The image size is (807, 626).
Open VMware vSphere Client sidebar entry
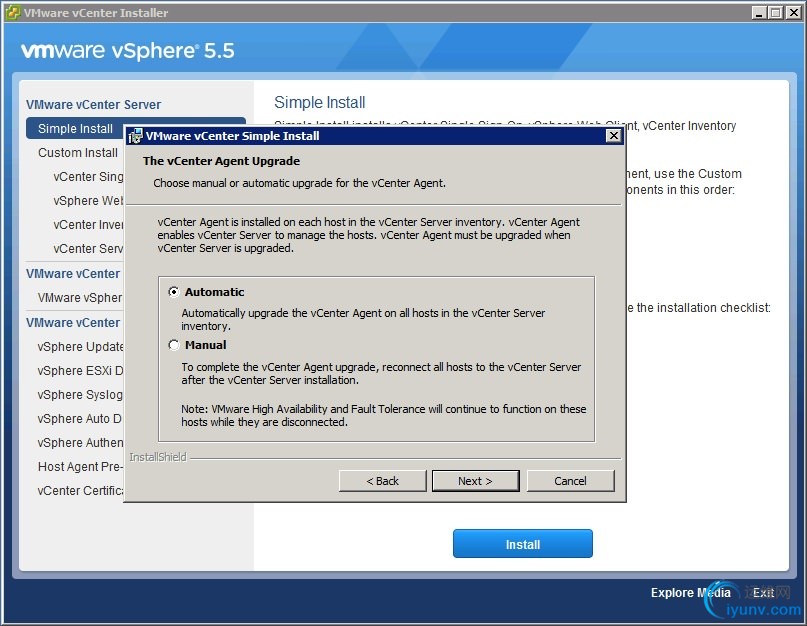[80, 298]
